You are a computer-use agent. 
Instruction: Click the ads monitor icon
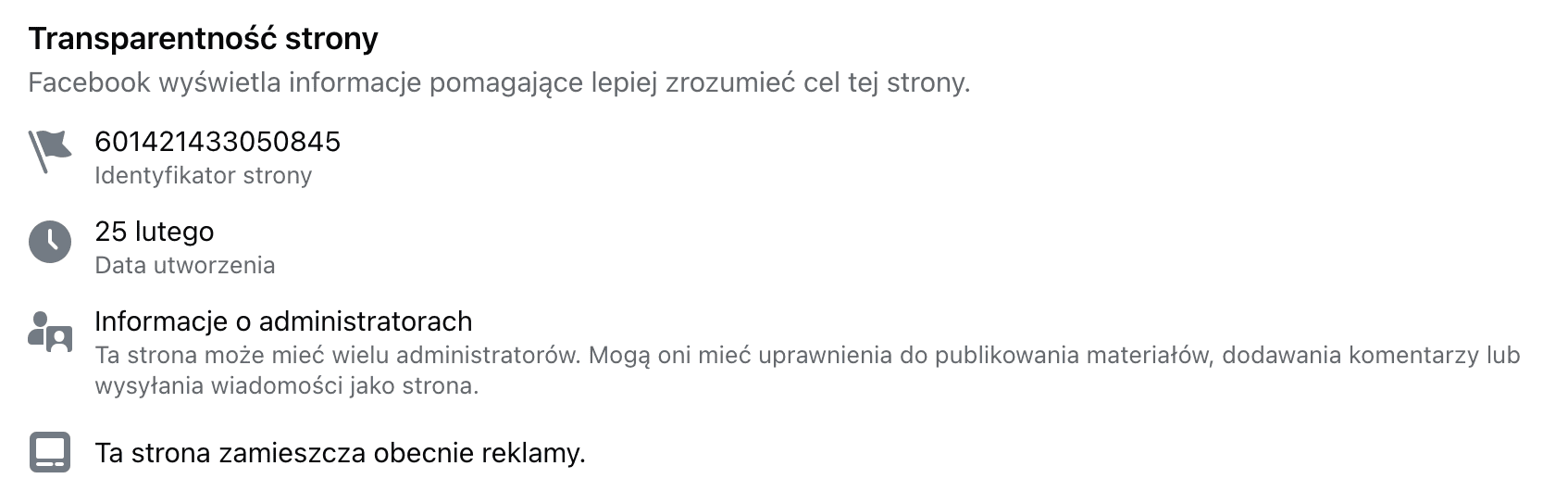coord(50,453)
